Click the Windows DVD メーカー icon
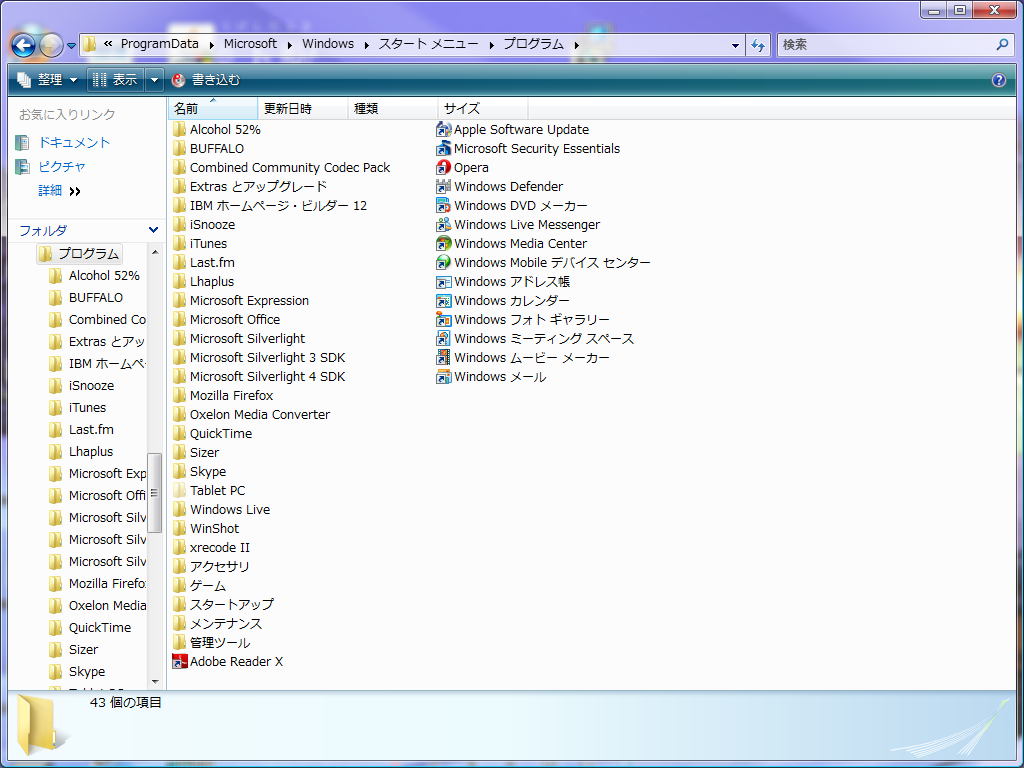Viewport: 1024px width, 768px height. pos(443,205)
